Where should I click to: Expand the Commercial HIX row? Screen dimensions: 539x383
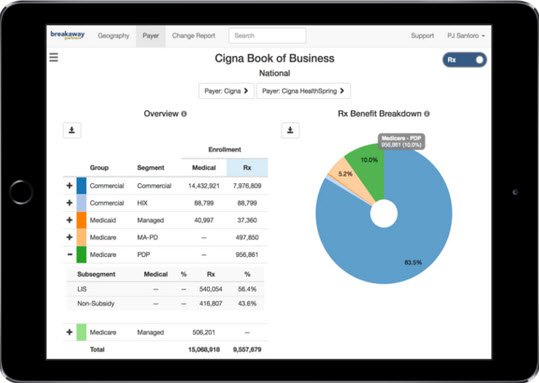click(69, 203)
